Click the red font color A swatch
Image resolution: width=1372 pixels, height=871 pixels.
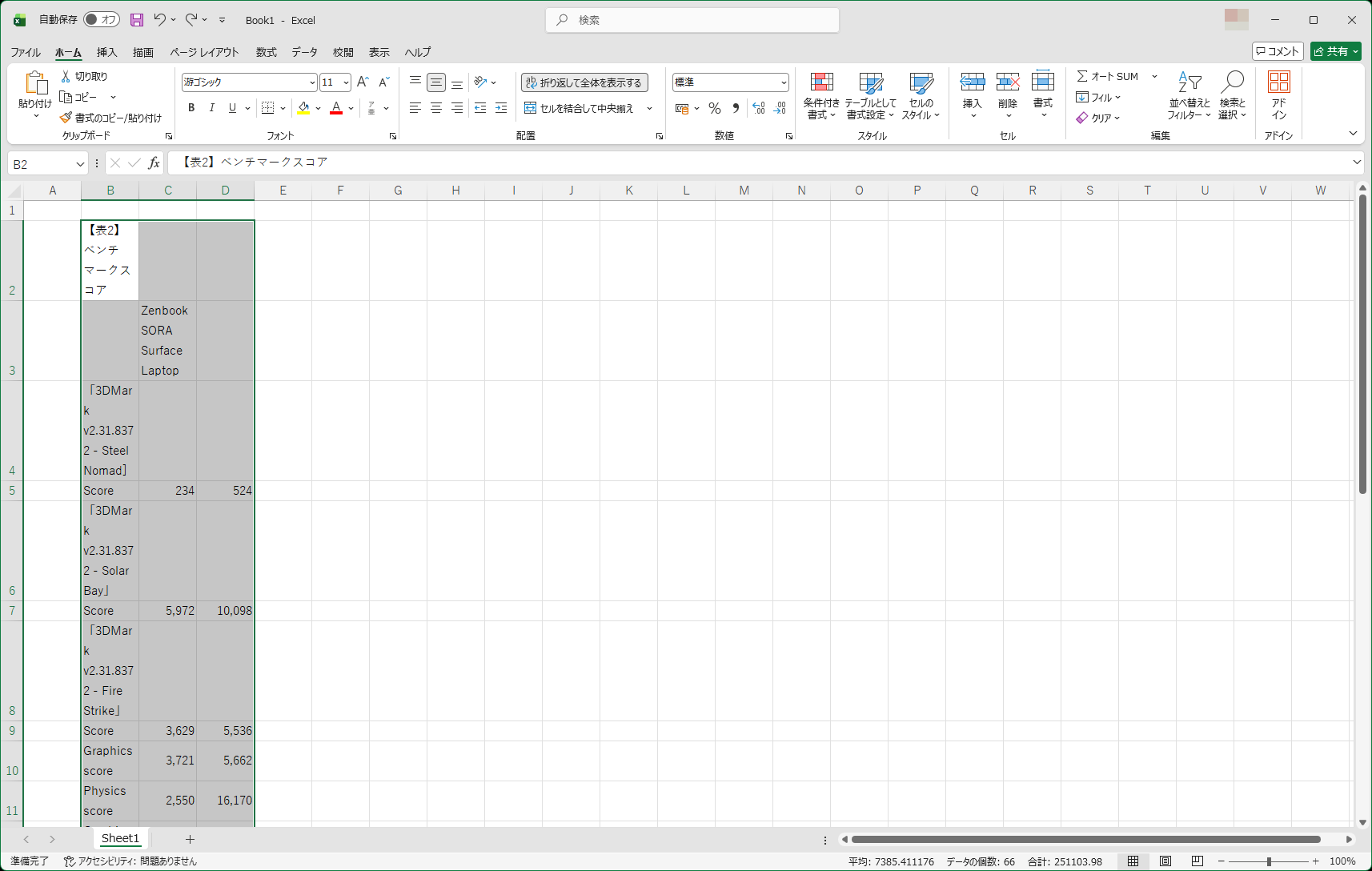point(336,108)
